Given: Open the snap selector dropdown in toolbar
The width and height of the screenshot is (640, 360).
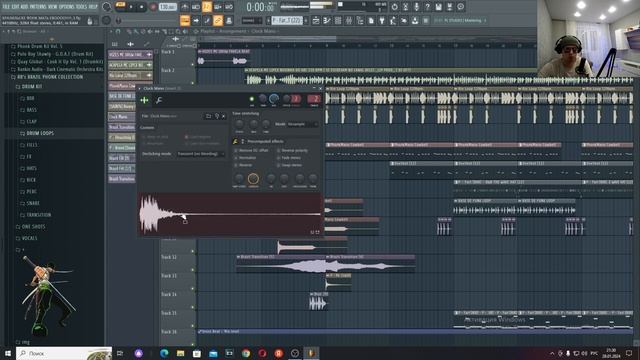Looking at the screenshot, I should click(251, 20).
